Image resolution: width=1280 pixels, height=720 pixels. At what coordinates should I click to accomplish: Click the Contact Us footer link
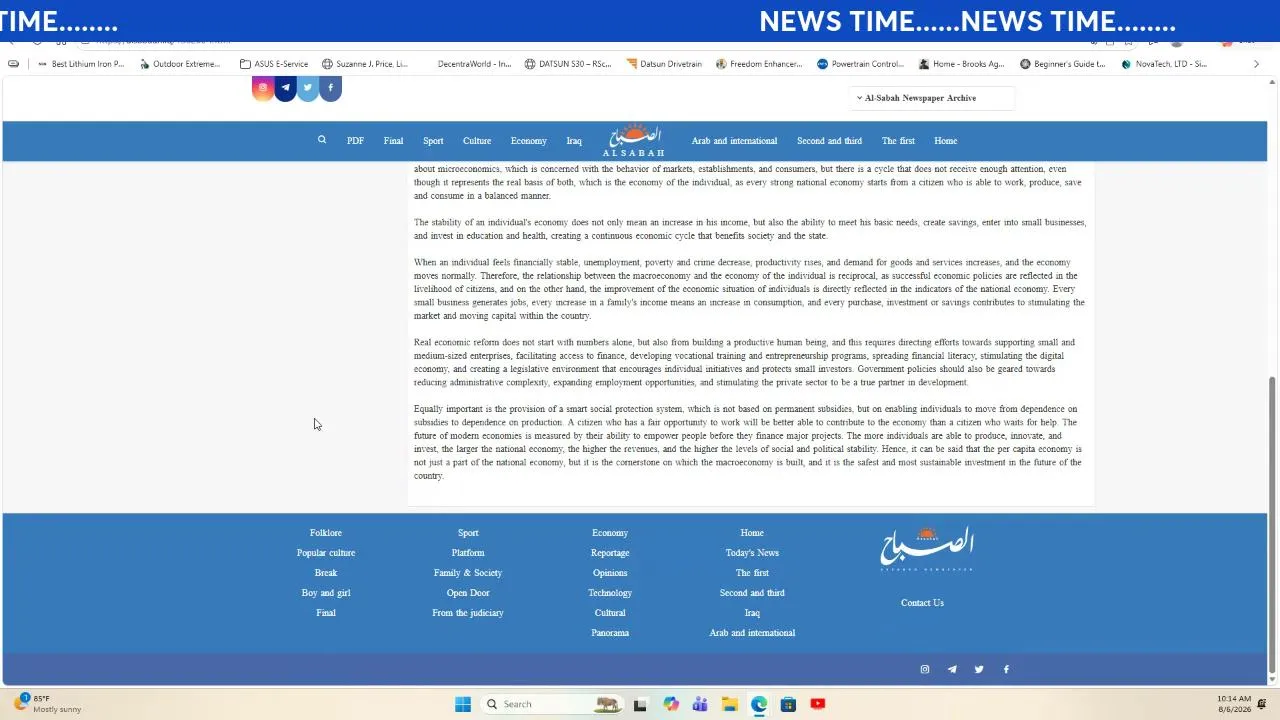pyautogui.click(x=922, y=603)
